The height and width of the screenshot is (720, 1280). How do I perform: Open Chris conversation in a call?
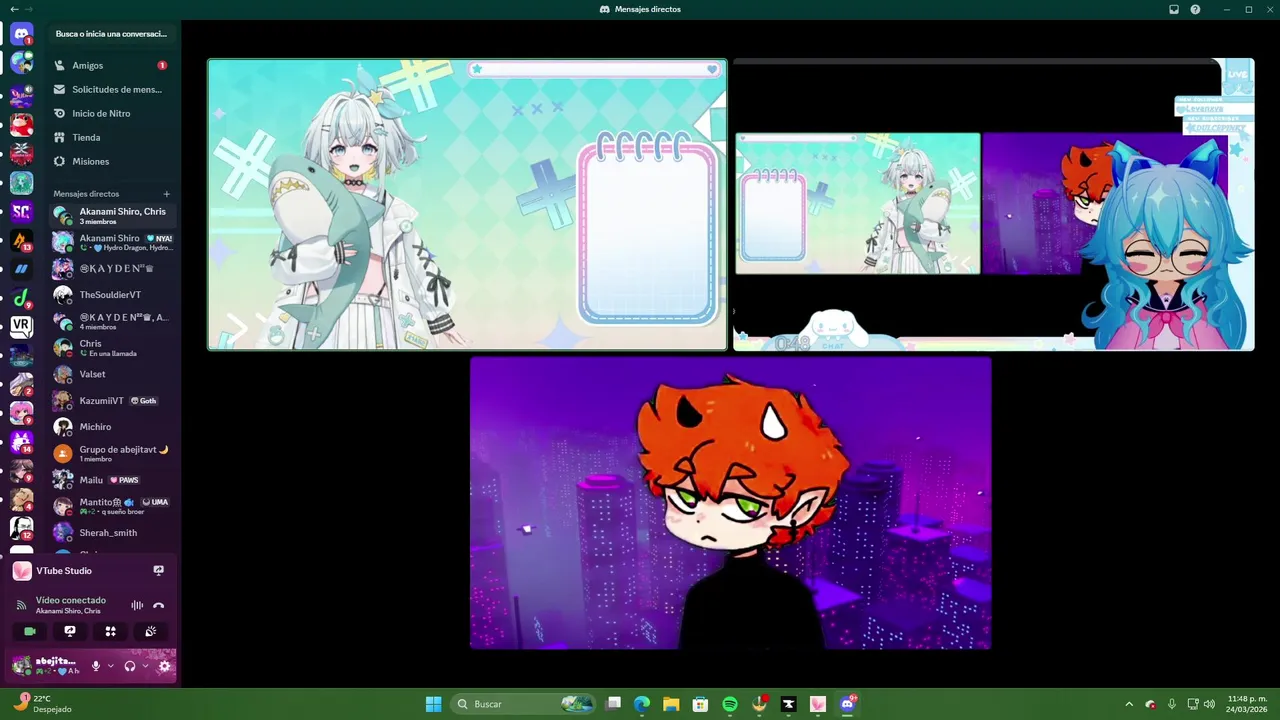click(112, 348)
